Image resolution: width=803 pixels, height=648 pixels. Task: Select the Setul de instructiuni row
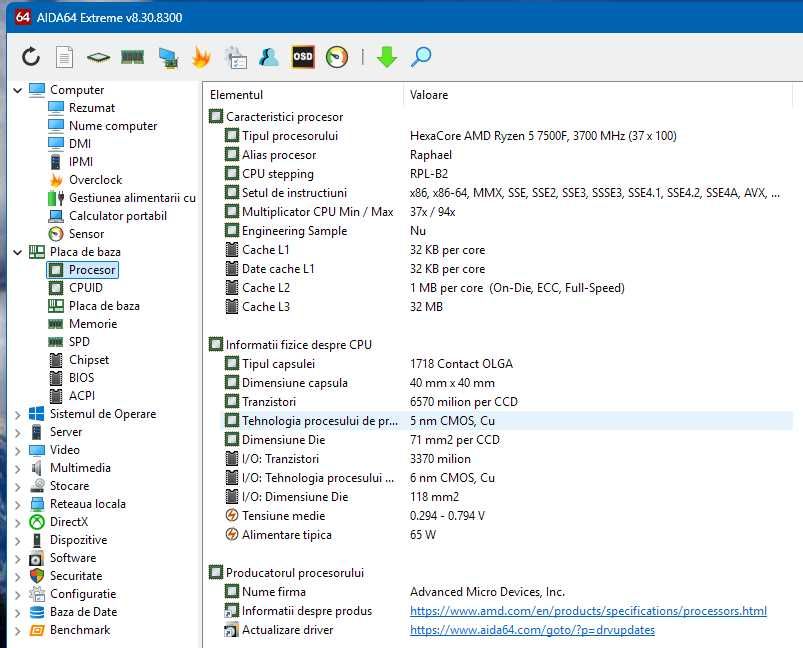pyautogui.click(x=507, y=193)
